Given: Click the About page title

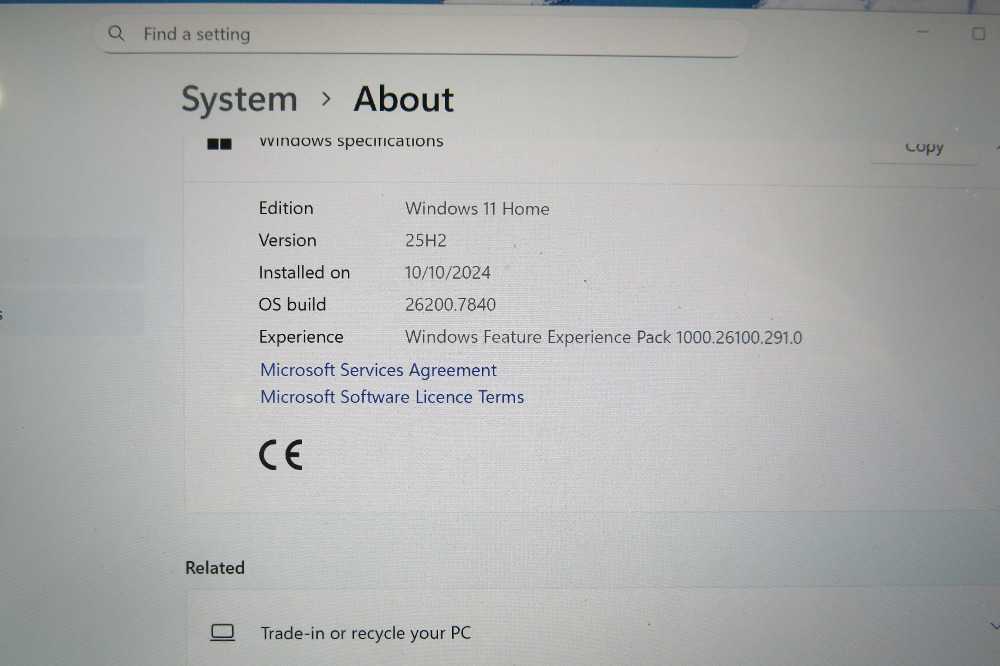Looking at the screenshot, I should click(404, 100).
